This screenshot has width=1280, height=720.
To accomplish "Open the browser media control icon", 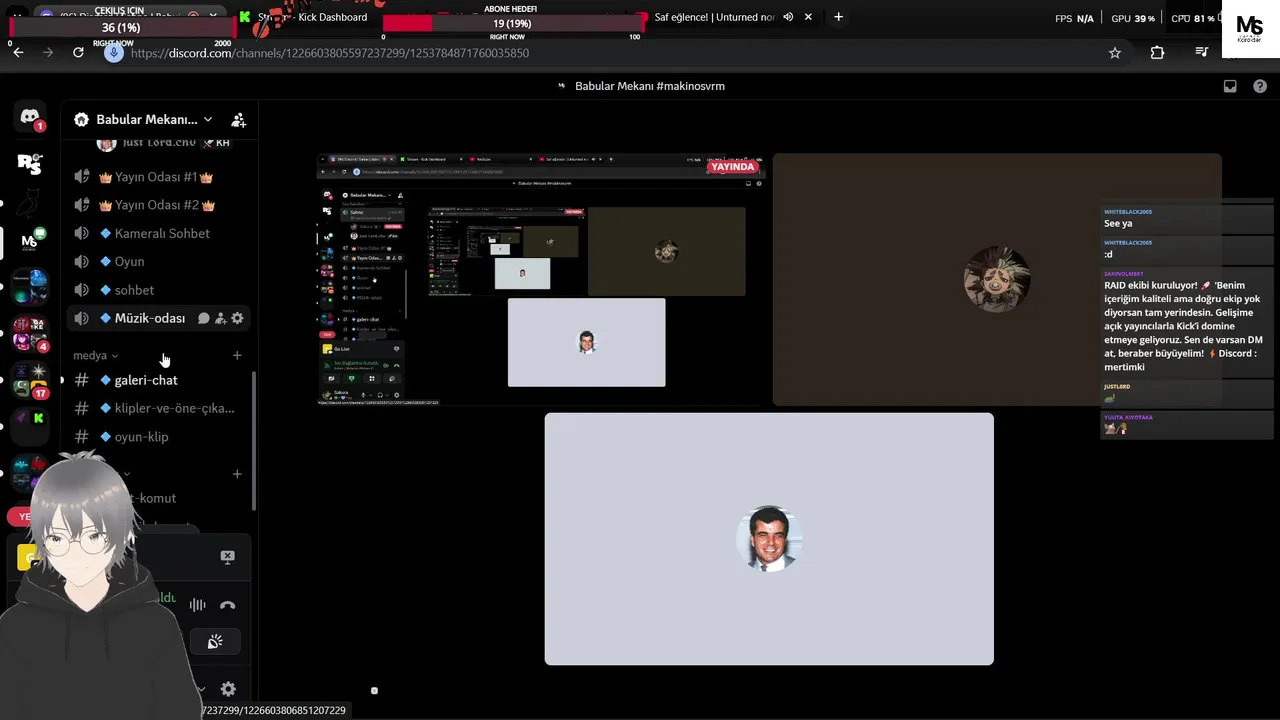I will click(x=1202, y=53).
